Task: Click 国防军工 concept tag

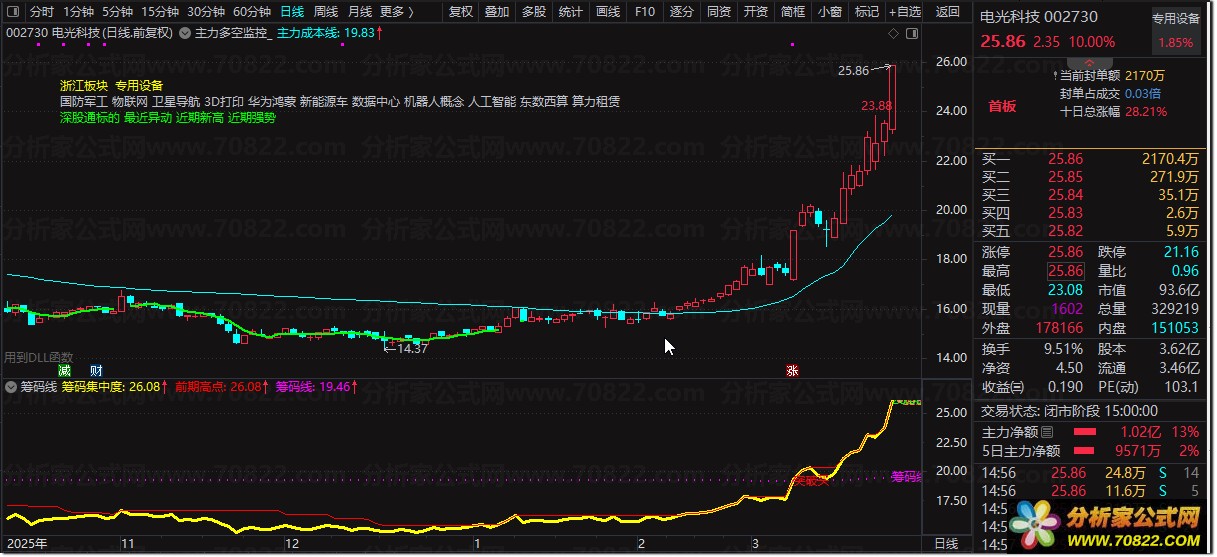Action: coord(84,101)
